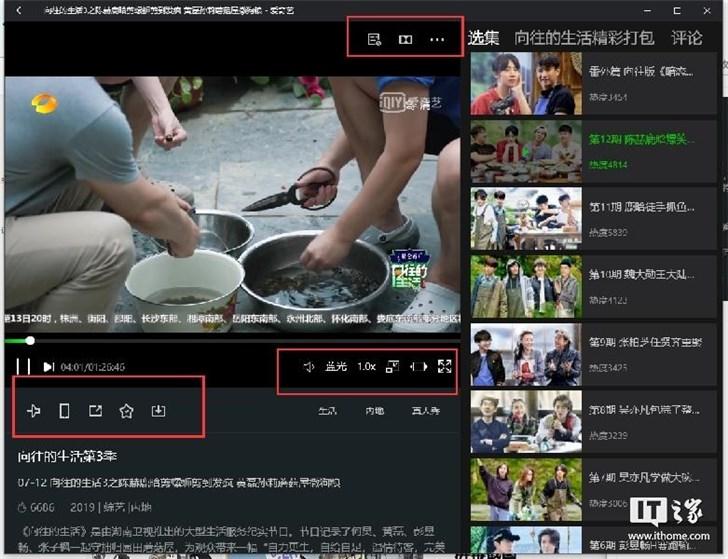Screen dimensions: 728x559
Task: Toggle the stretch-width display icon
Action: coord(418,367)
